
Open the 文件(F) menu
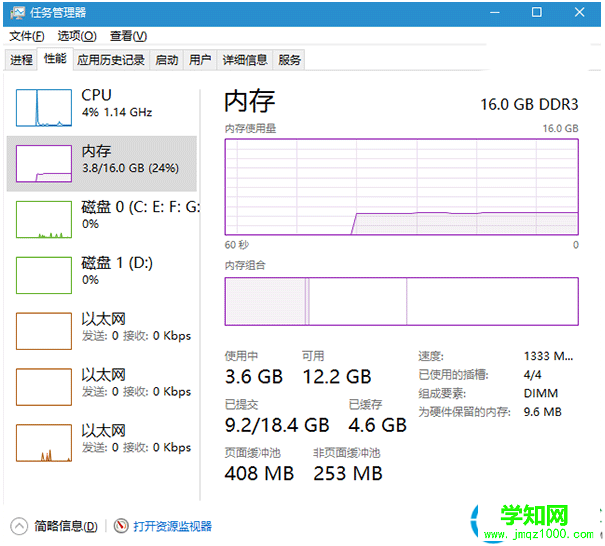coord(28,36)
